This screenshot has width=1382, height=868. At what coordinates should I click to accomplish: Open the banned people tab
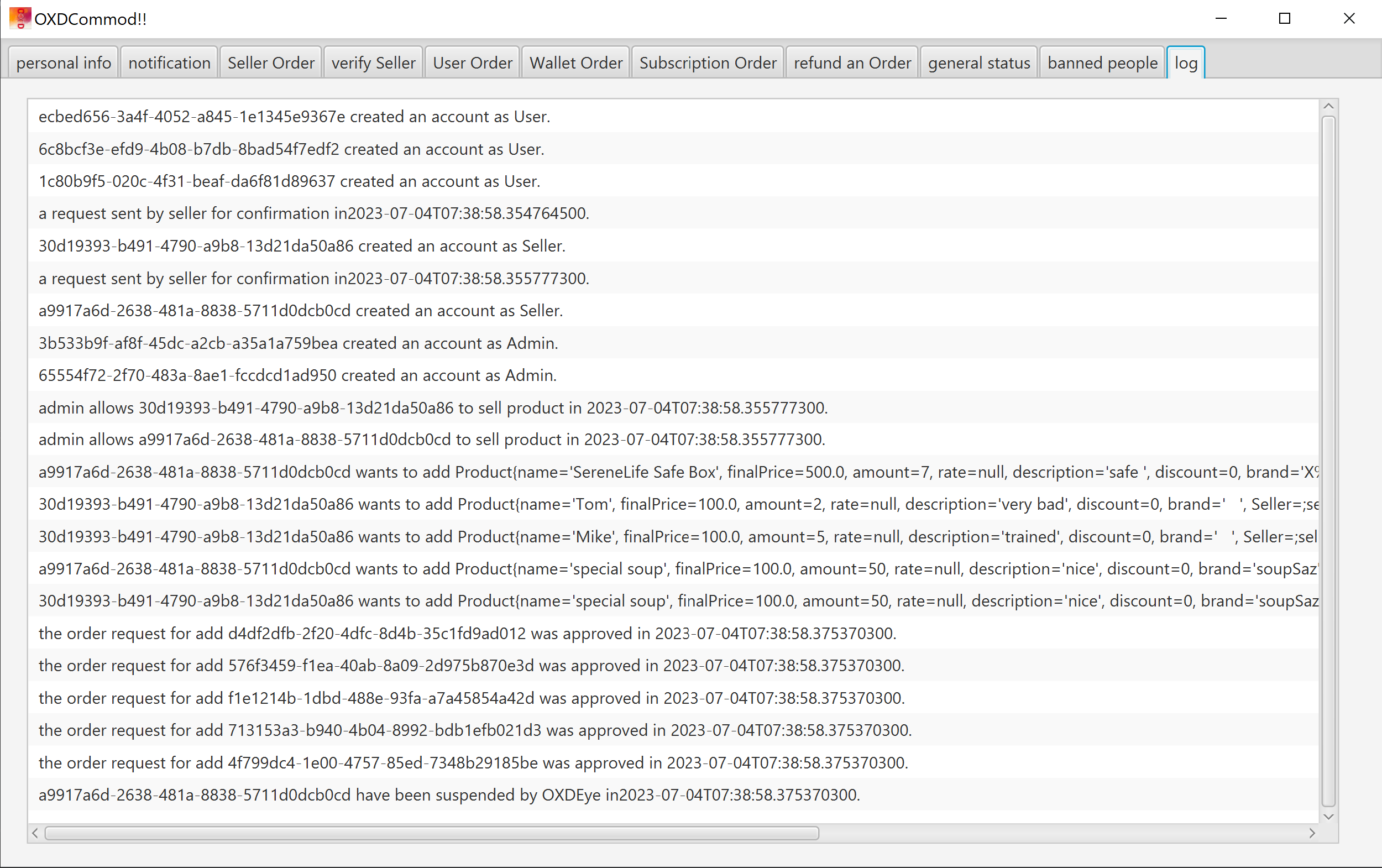point(1102,62)
